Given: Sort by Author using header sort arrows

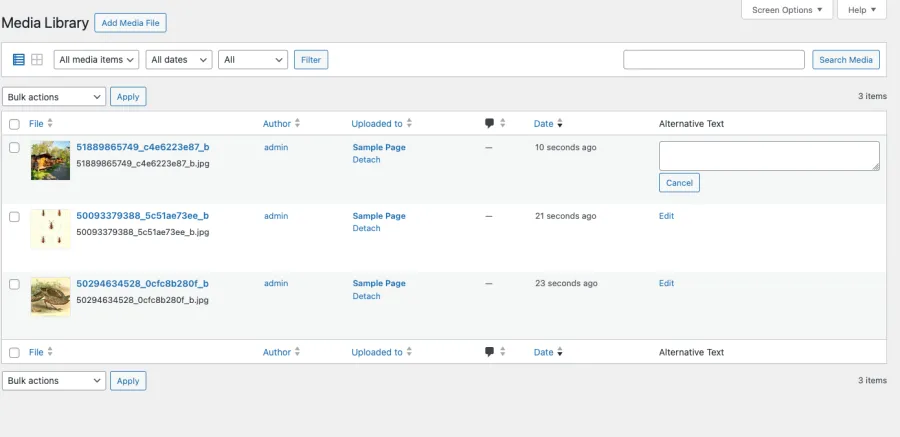Looking at the screenshot, I should [x=297, y=123].
